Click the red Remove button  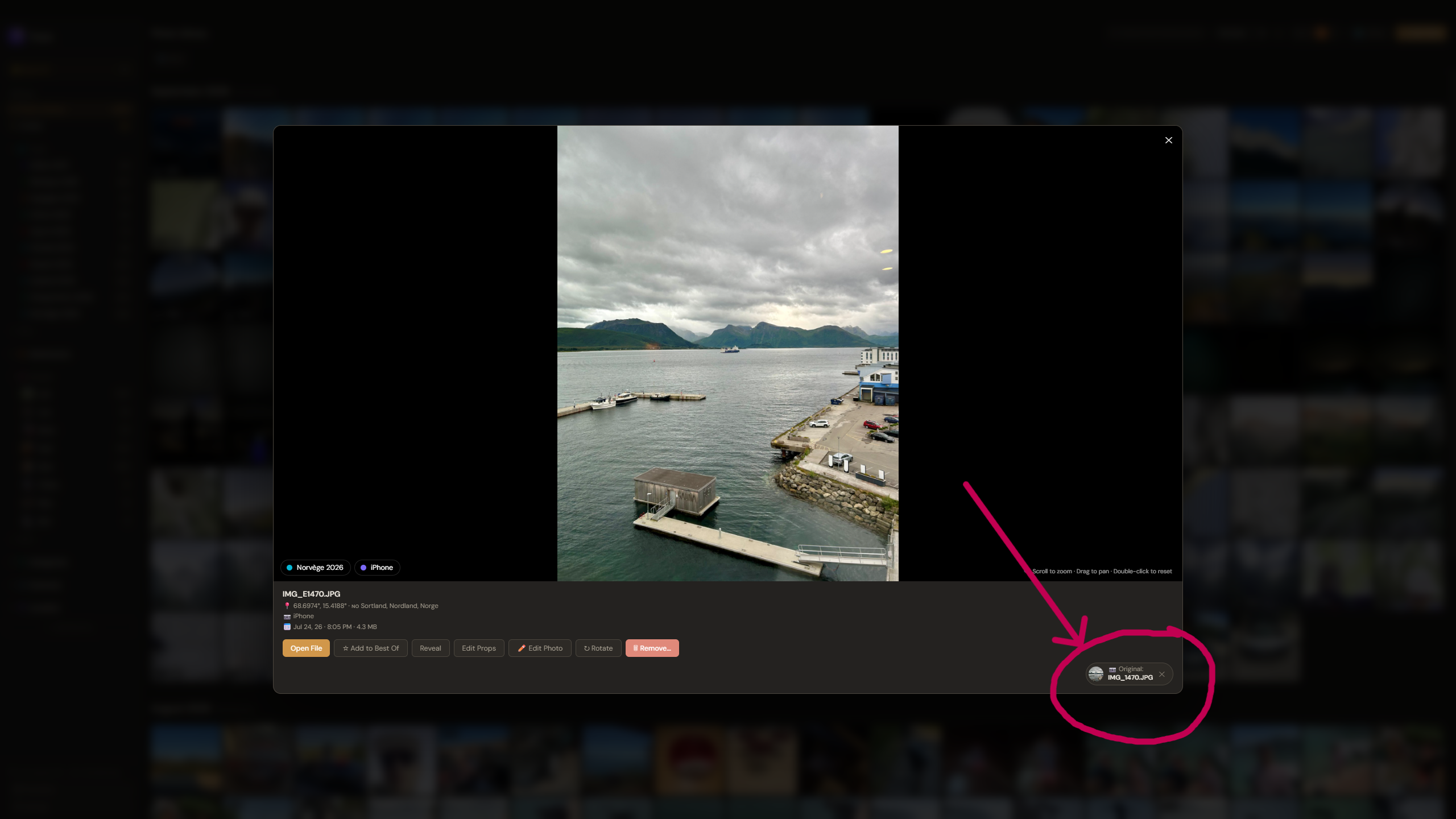click(x=652, y=648)
